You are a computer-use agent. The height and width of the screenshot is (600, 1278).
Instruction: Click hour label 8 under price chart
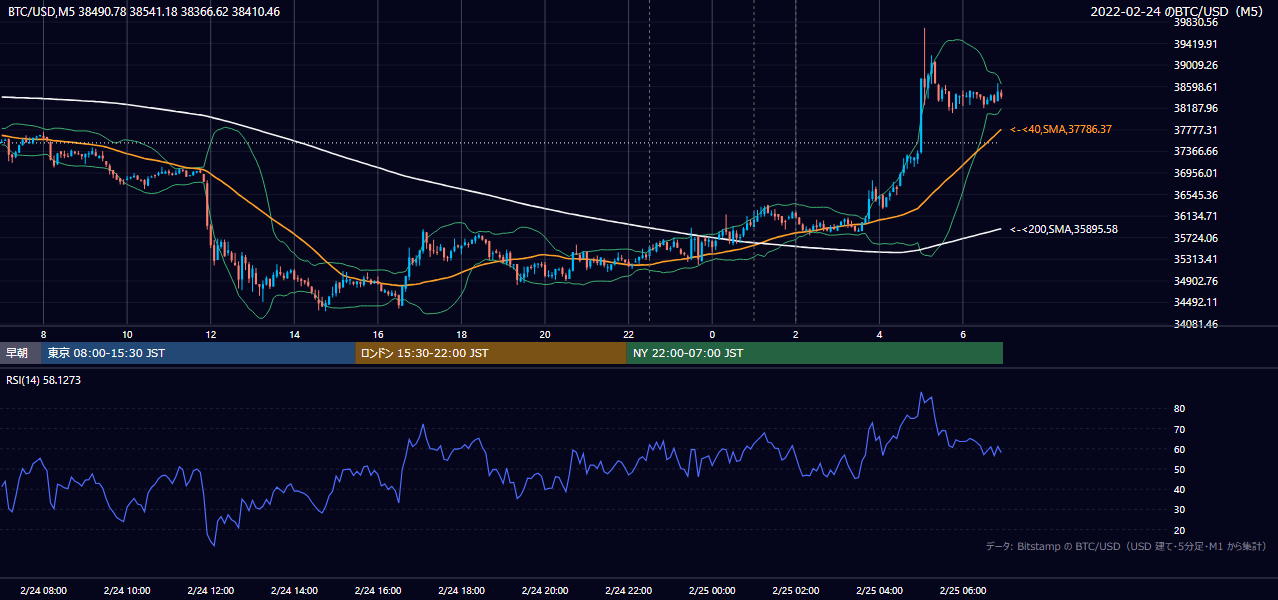pyautogui.click(x=43, y=334)
